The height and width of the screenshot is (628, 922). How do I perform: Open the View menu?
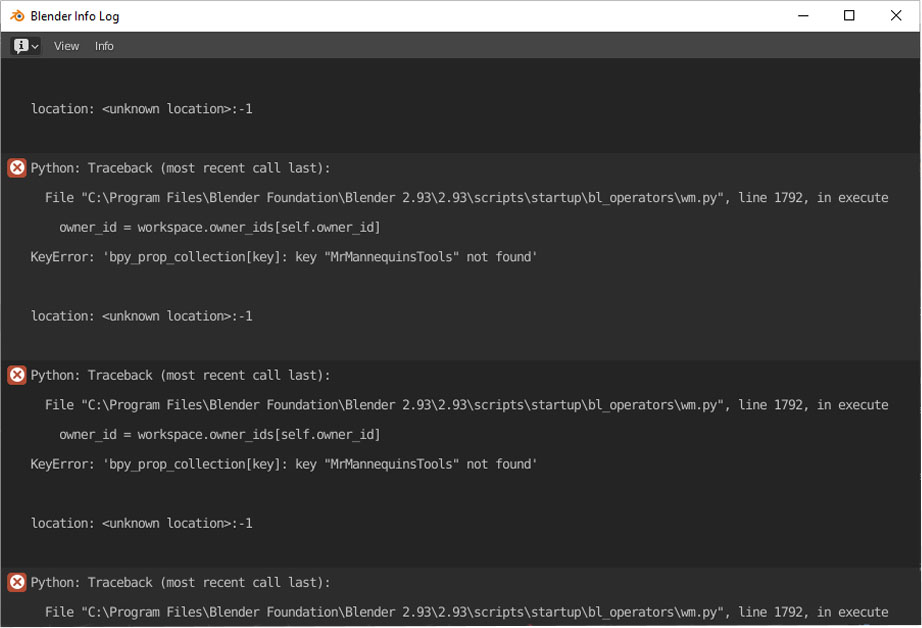pos(66,46)
